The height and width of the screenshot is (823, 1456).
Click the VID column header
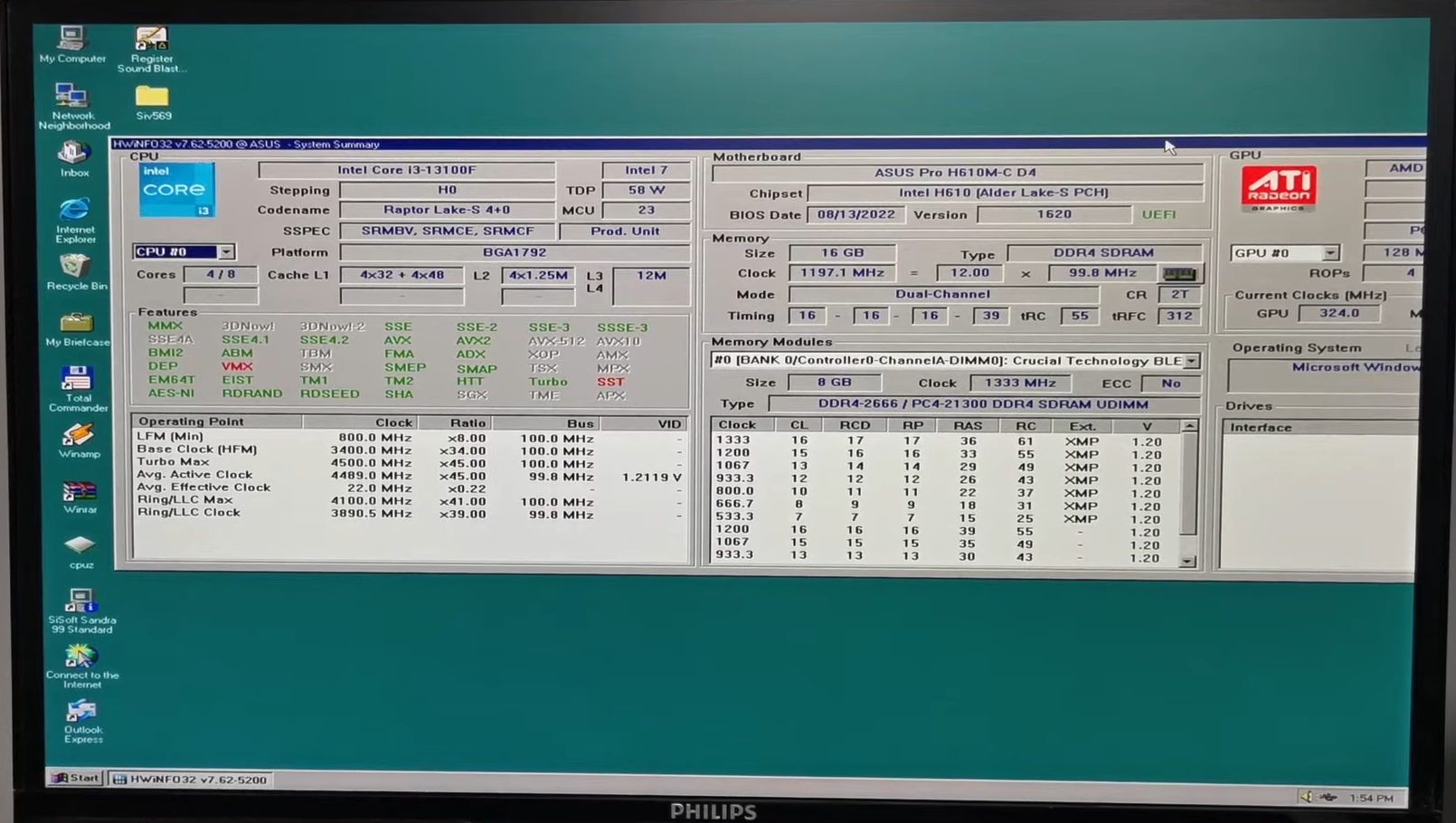point(642,423)
